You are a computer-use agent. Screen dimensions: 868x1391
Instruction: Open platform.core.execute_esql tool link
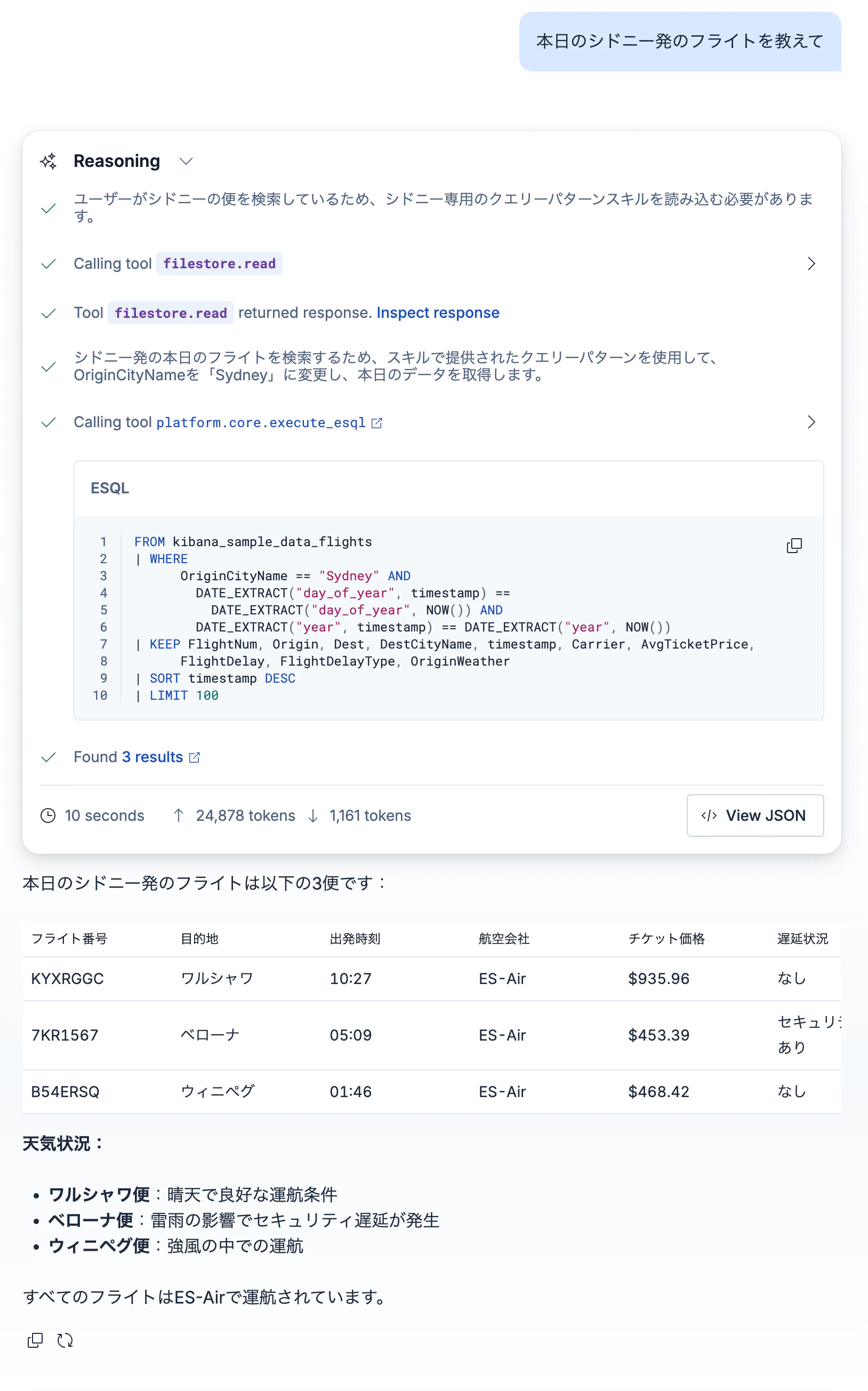[x=261, y=423]
